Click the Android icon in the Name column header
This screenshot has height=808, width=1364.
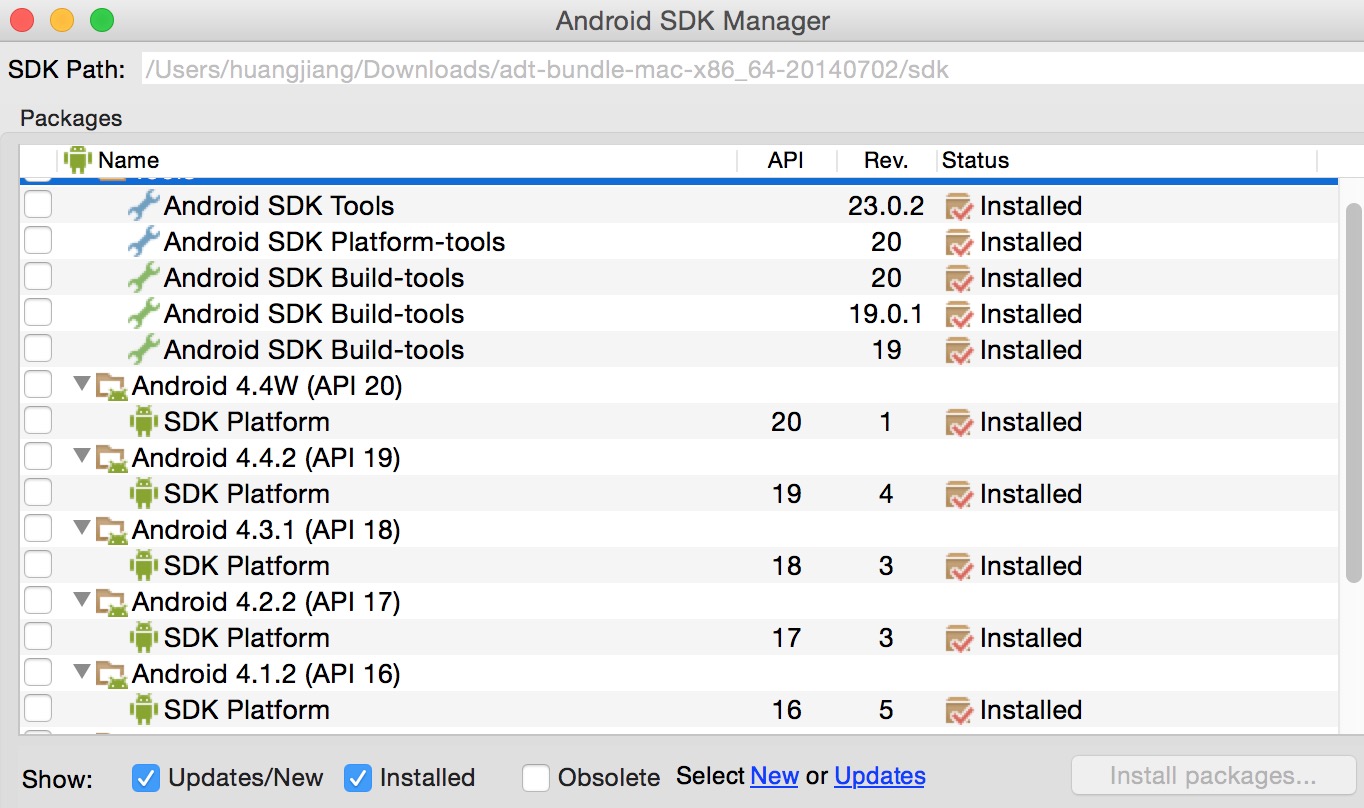[x=78, y=160]
